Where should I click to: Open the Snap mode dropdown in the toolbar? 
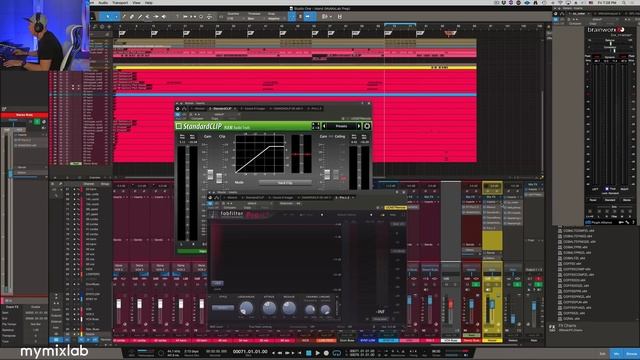pos(276,18)
